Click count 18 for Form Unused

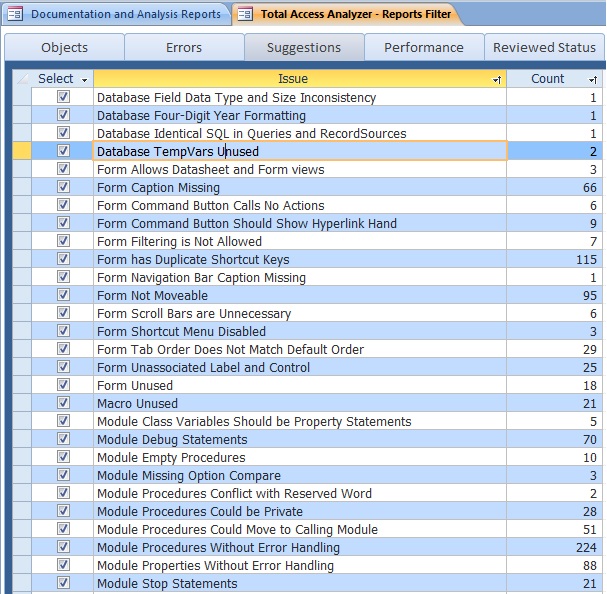point(590,386)
